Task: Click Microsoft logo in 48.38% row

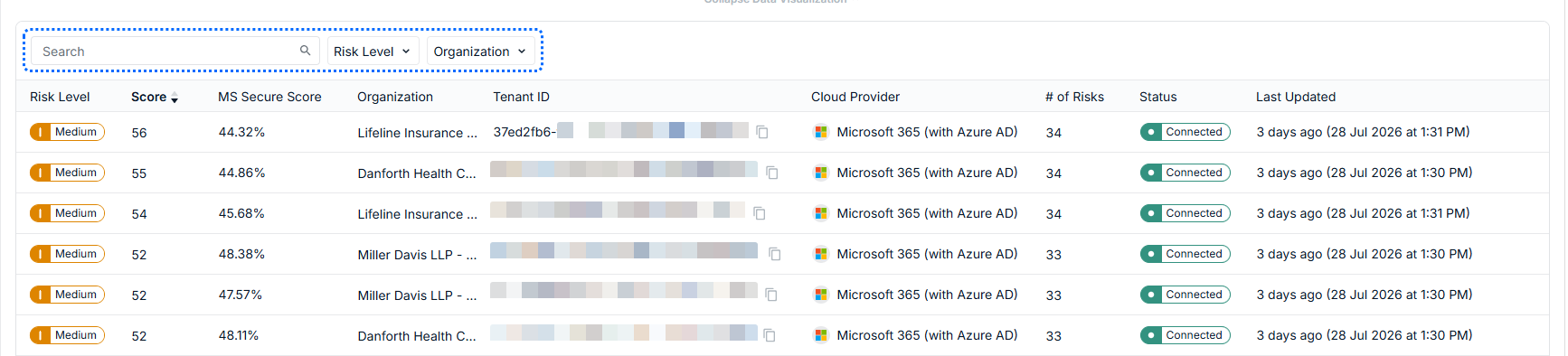Action: (x=821, y=254)
